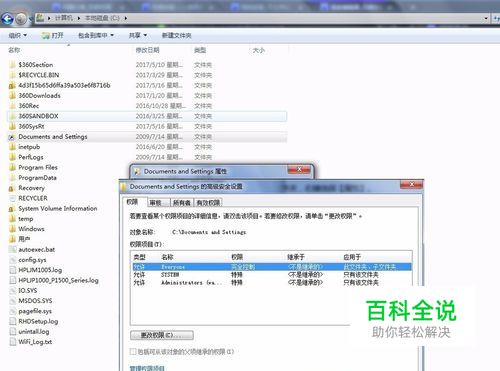Open the 管理权限项目 link
Viewport: 500px width, 371px height.
pyautogui.click(x=147, y=368)
